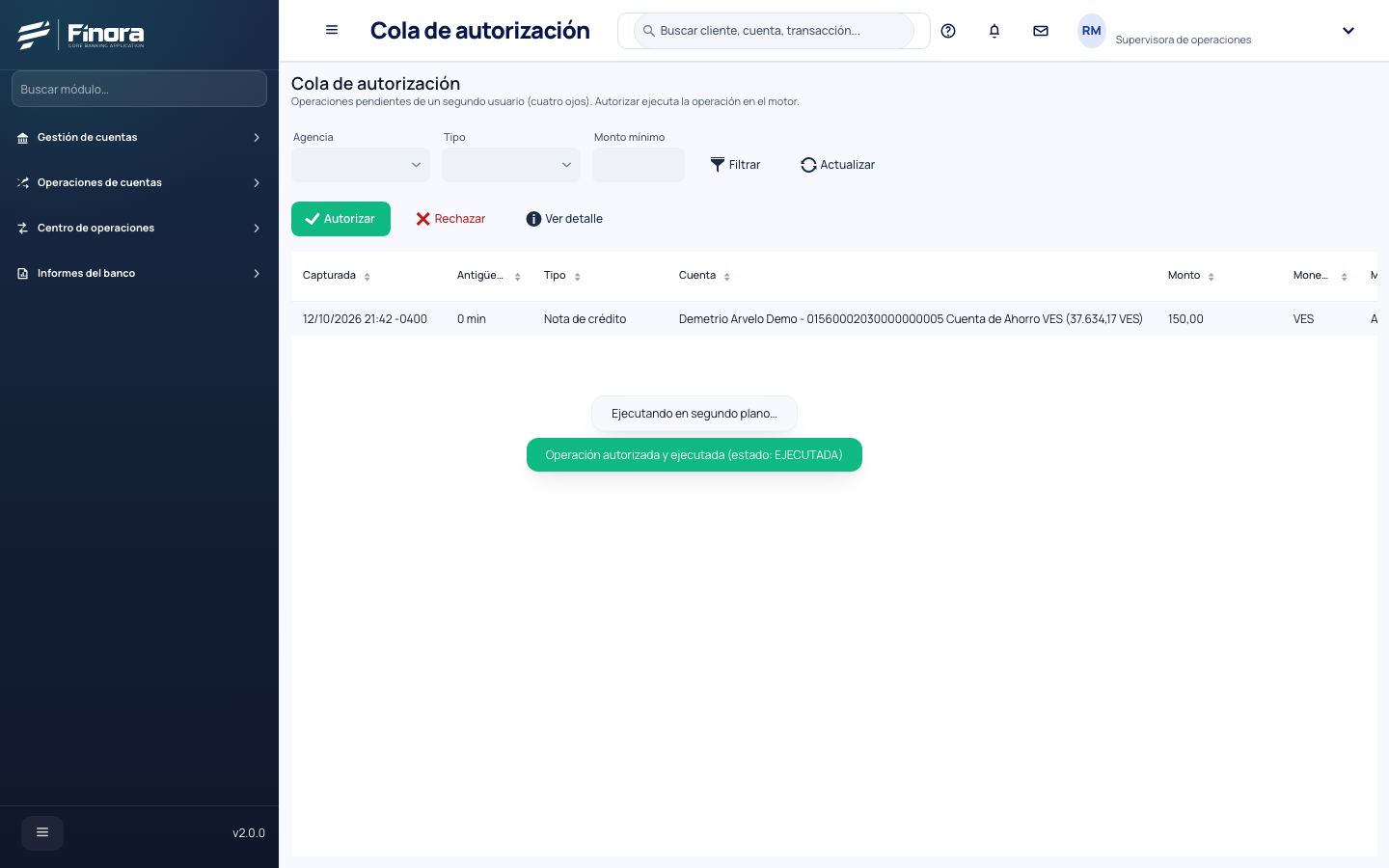Expand Centro de operaciones submenu chevron
Screen dimensions: 1389x868
tap(257, 229)
